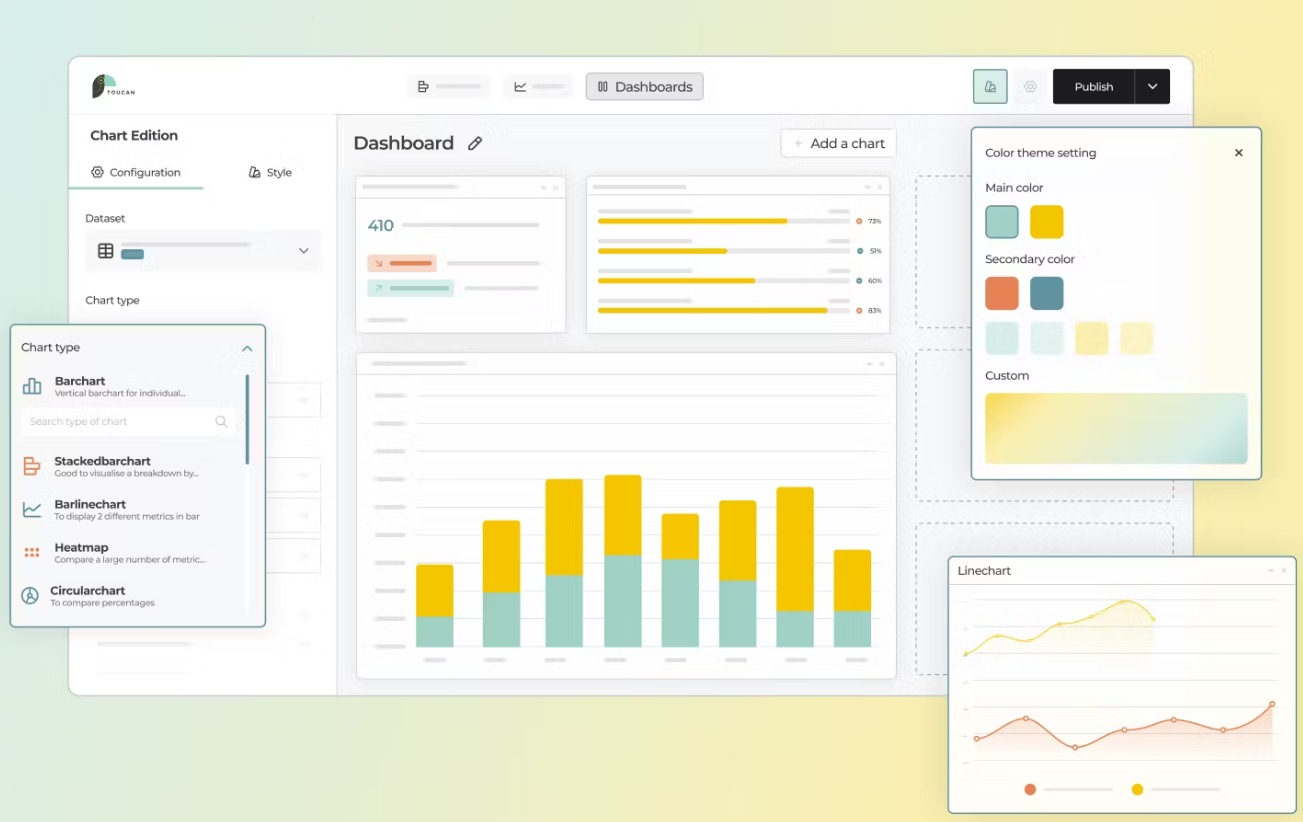
Task: Choose the orange secondary color swatch
Action: coord(1002,294)
